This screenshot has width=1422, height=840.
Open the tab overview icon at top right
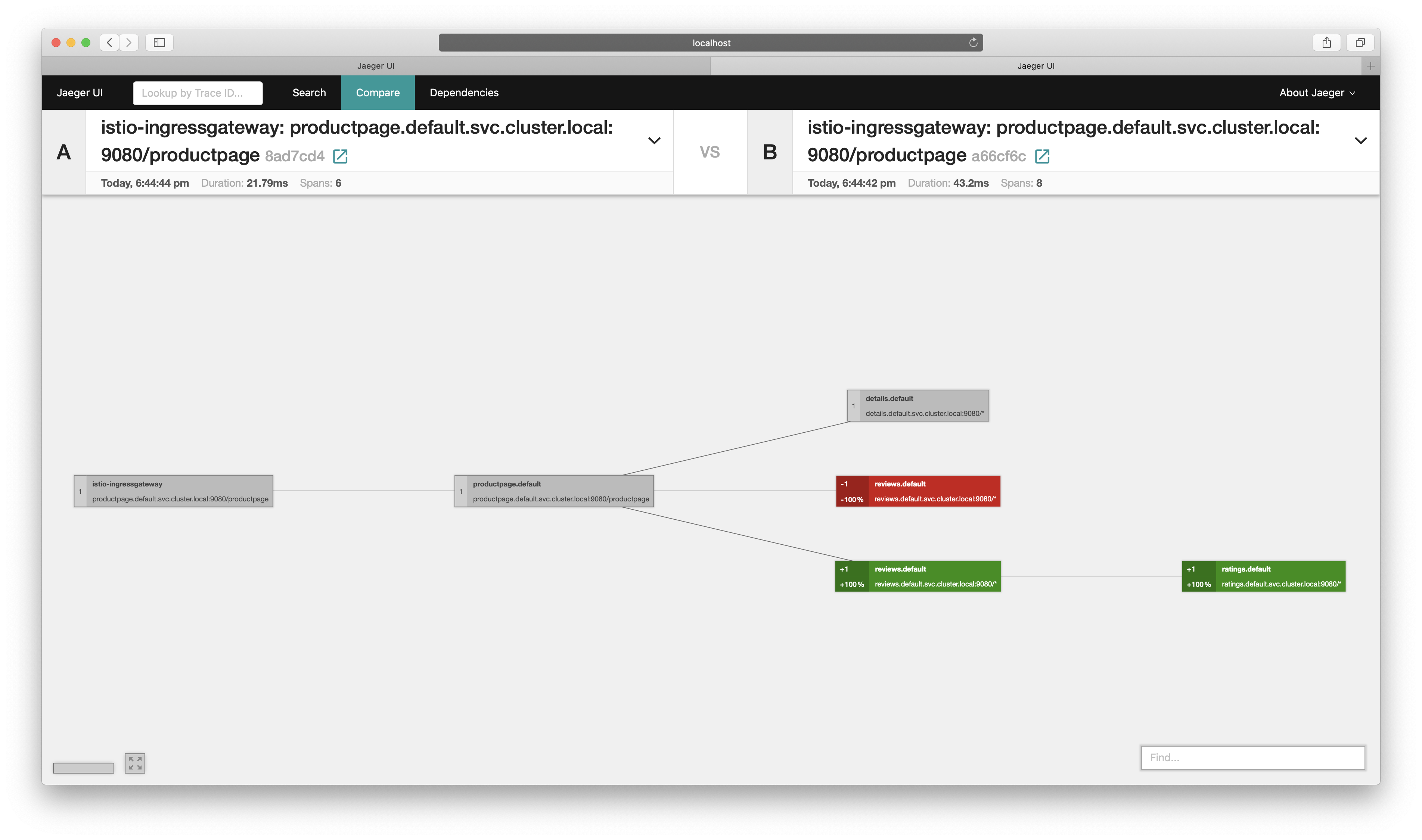coord(1360,43)
